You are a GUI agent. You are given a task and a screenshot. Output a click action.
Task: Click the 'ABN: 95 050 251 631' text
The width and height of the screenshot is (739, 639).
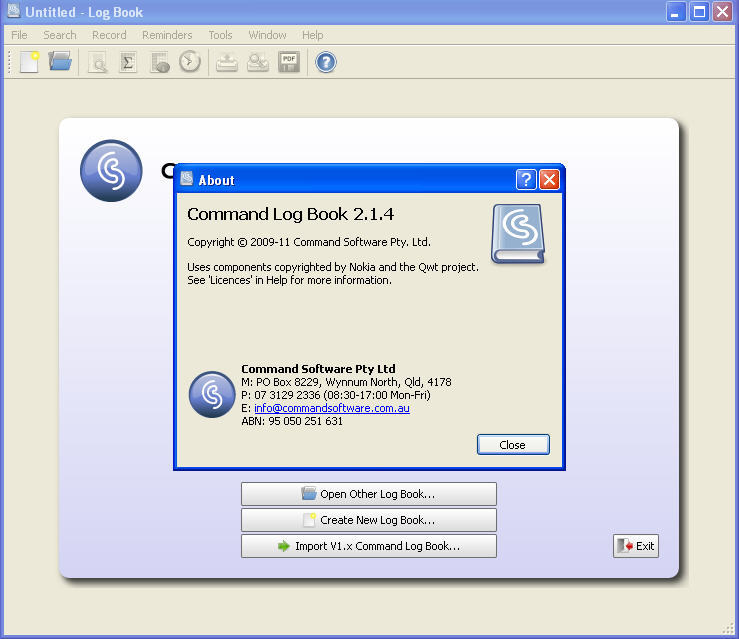point(292,421)
